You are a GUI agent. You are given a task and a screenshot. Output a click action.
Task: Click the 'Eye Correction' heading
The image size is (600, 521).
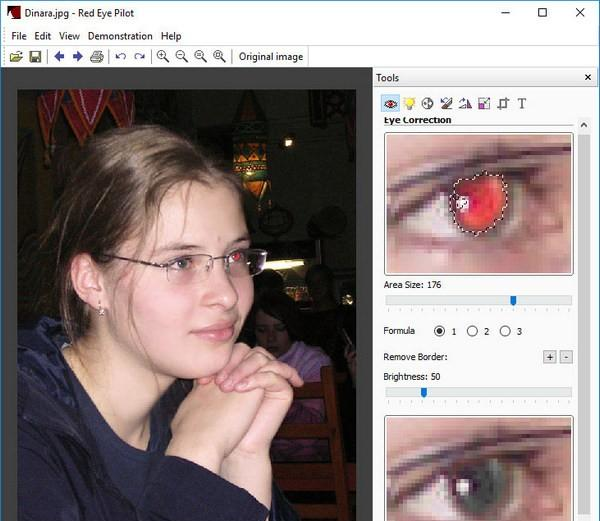pyautogui.click(x=417, y=120)
